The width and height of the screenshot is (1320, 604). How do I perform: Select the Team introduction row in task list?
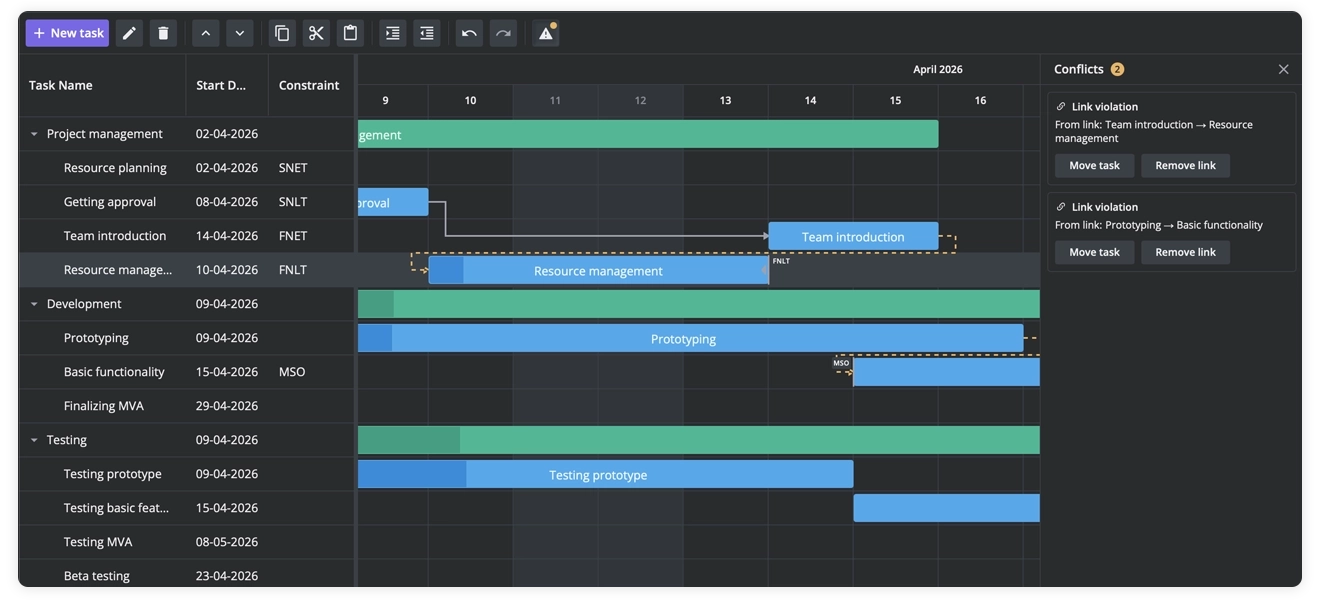click(x=187, y=236)
